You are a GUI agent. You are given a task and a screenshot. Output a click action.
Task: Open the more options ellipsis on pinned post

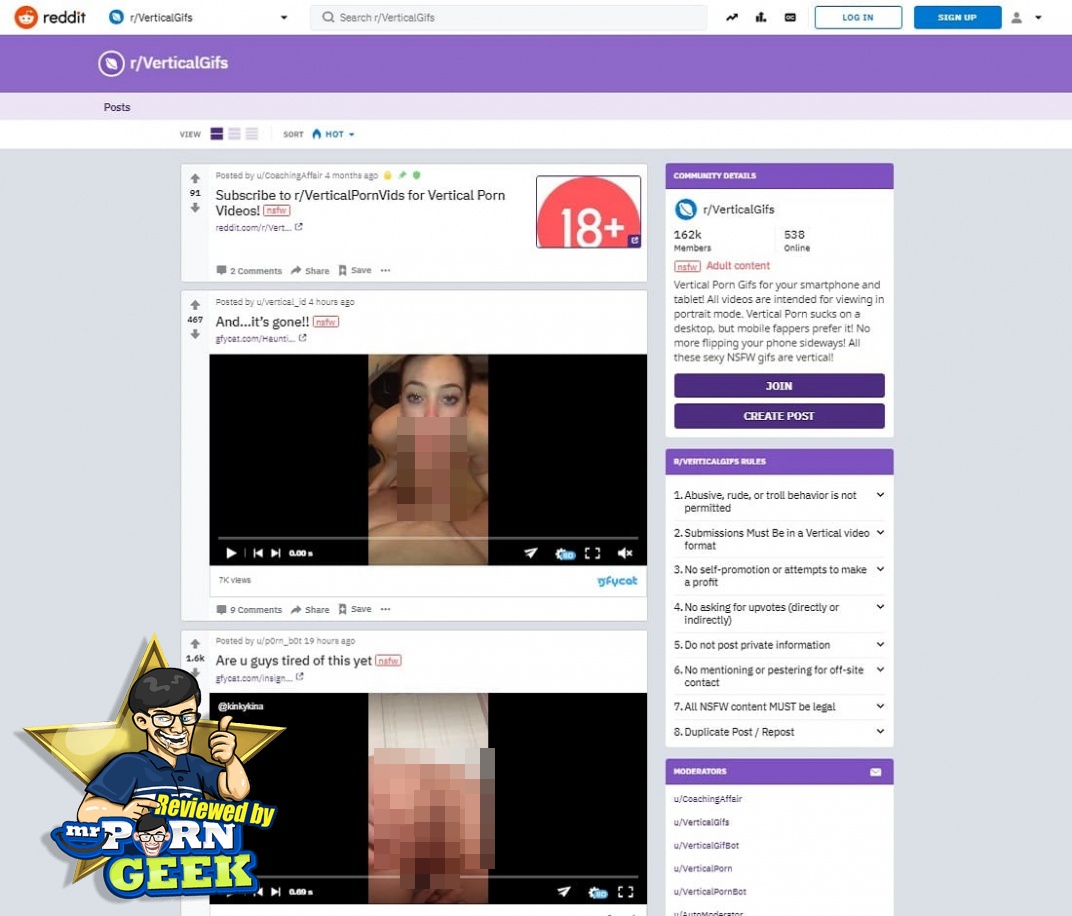tap(385, 271)
